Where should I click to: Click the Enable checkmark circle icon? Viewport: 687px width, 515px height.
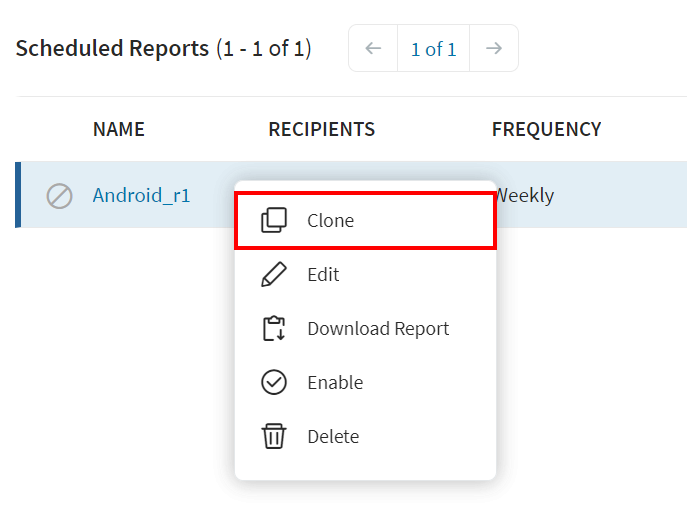point(273,383)
